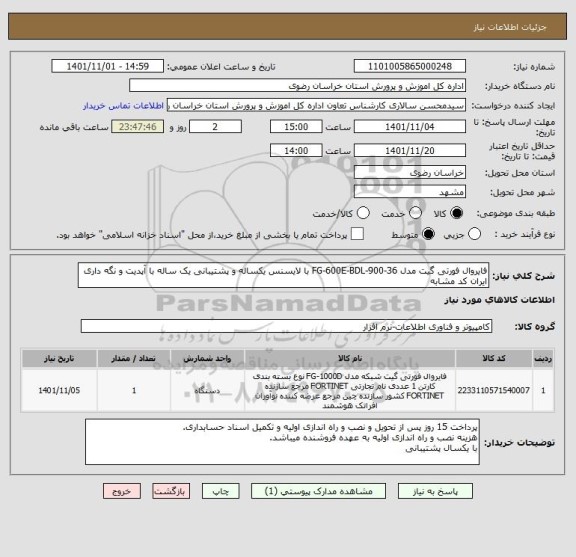Click the نام کالا column header
Screen dimensions: 576x557
click(x=350, y=358)
